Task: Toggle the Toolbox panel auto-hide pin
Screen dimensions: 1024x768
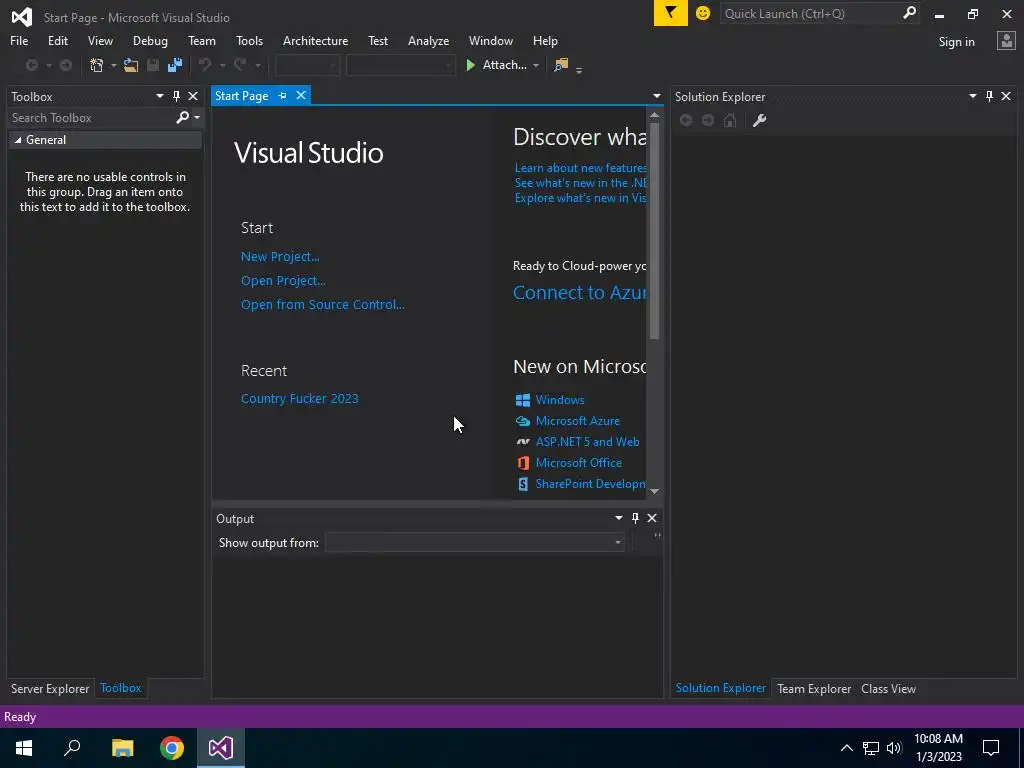Action: coord(176,97)
